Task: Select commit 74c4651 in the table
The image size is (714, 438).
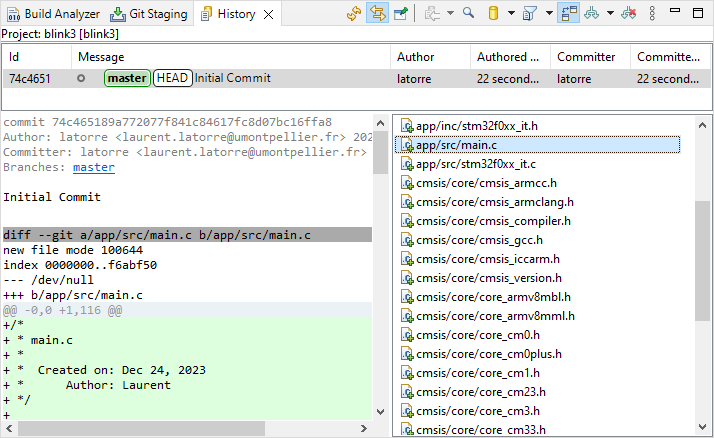Action: pos(357,78)
